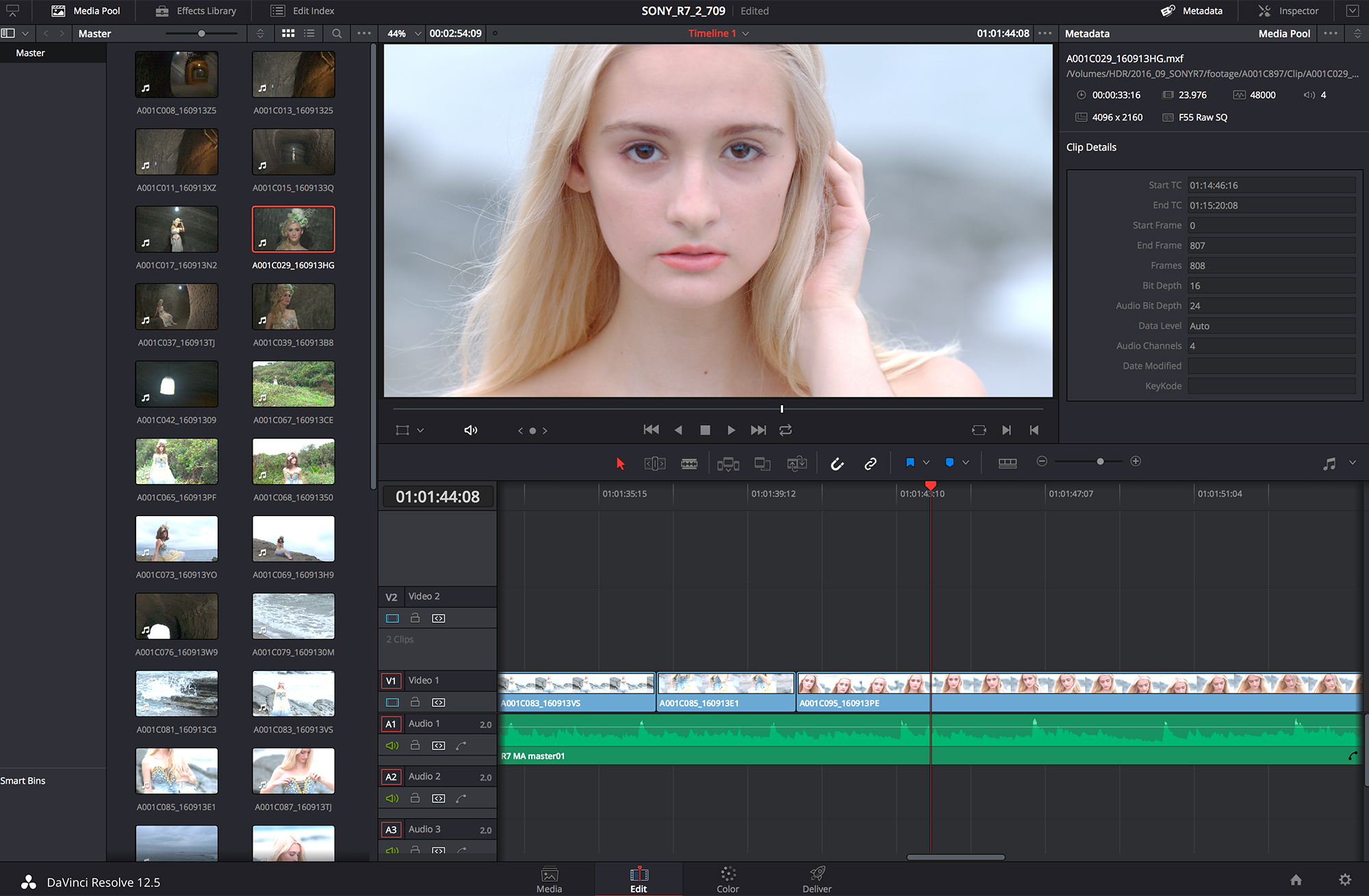Activate the blade edit mode tool
The height and width of the screenshot is (896, 1369).
[x=689, y=463]
